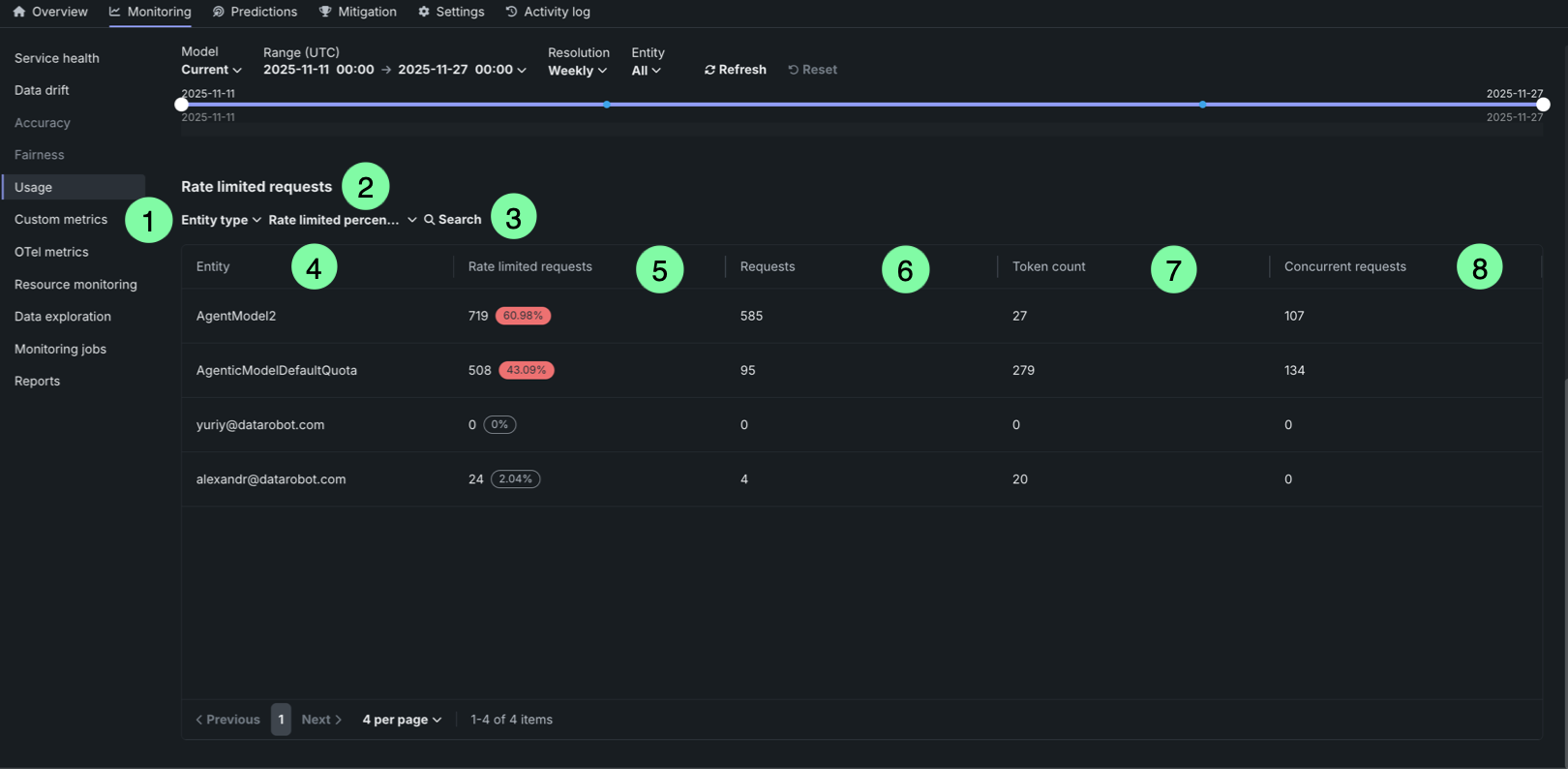Open the Overview tab
Screen dimensions: 1568x769
(x=50, y=12)
